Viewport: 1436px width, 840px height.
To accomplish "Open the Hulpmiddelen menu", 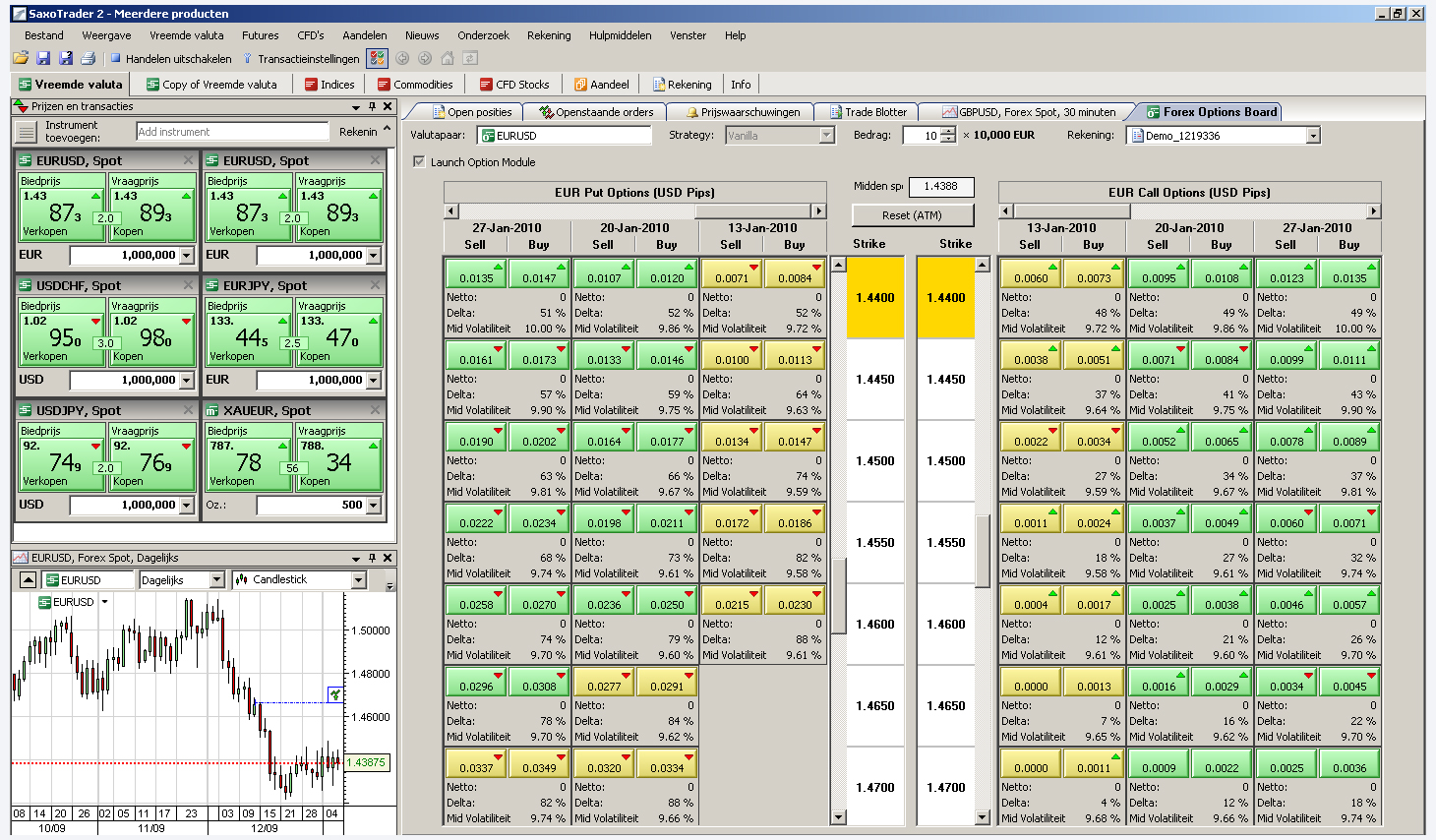I will 621,35.
